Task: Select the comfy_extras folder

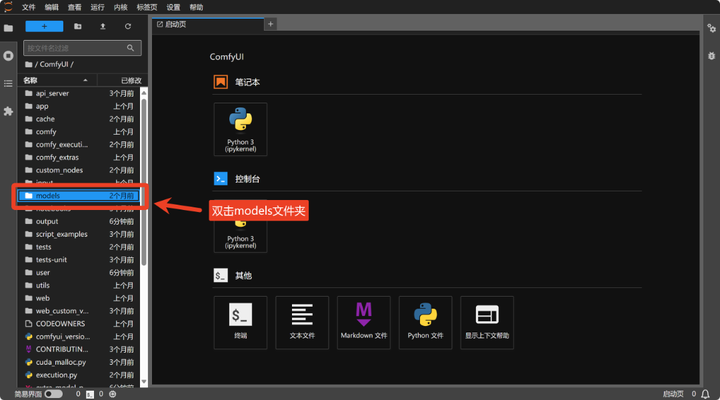Action: pyautogui.click(x=79, y=158)
